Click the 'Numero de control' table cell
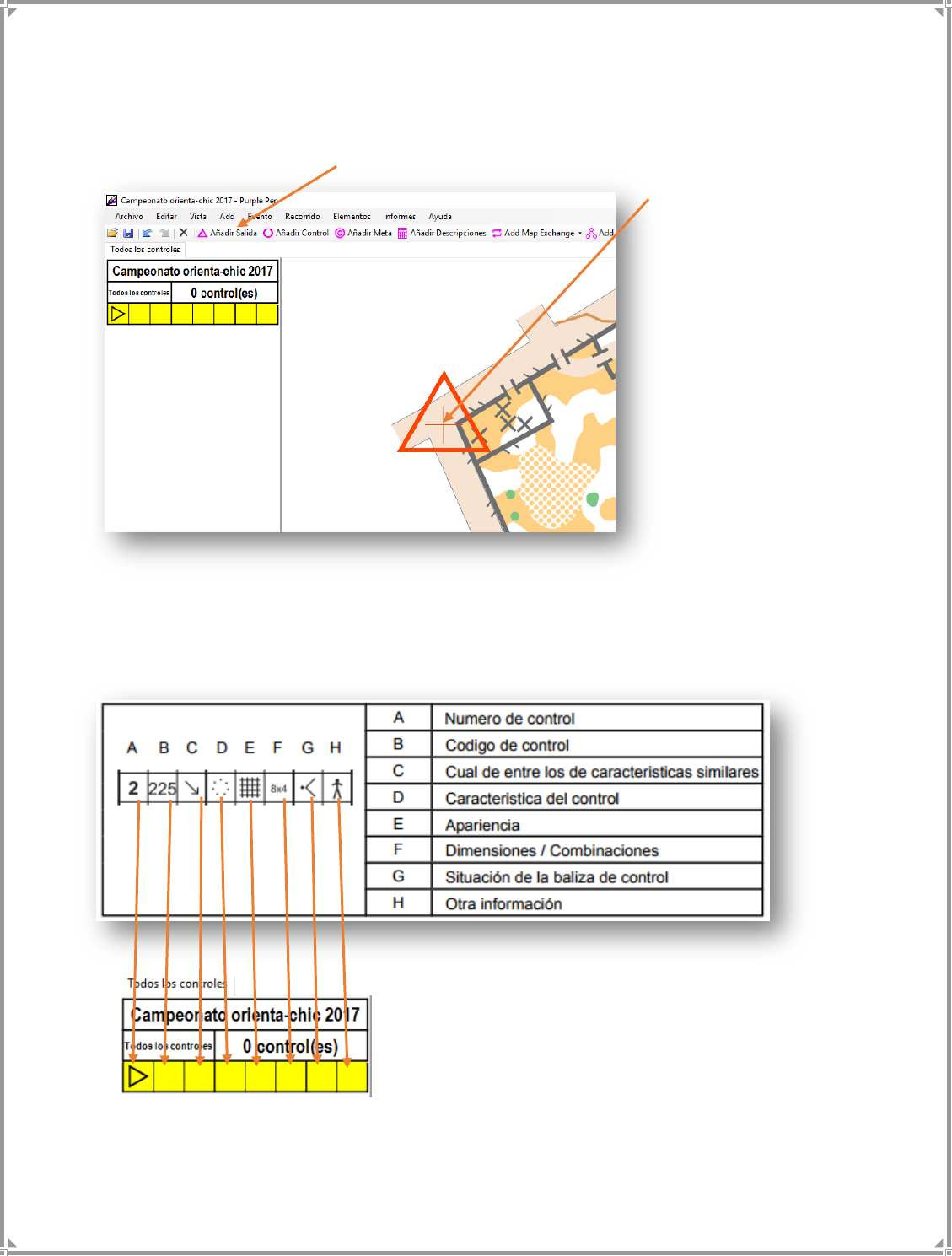The height and width of the screenshot is (1256, 952). (597, 718)
